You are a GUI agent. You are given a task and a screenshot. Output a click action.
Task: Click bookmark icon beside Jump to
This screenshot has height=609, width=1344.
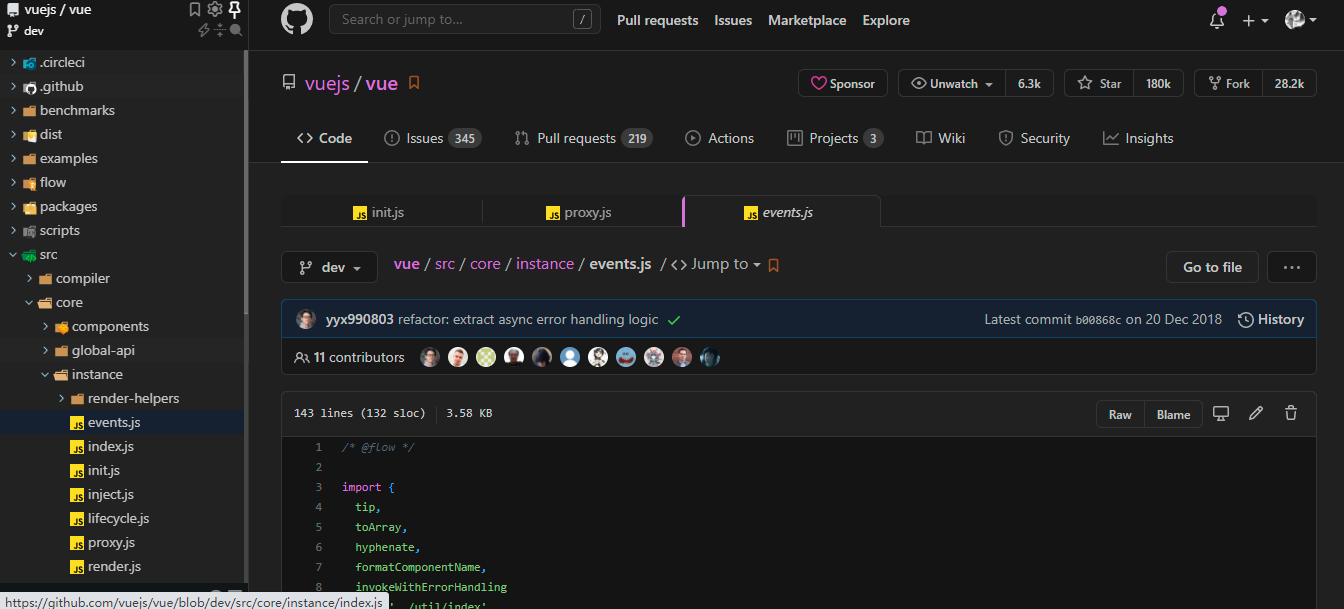[773, 265]
